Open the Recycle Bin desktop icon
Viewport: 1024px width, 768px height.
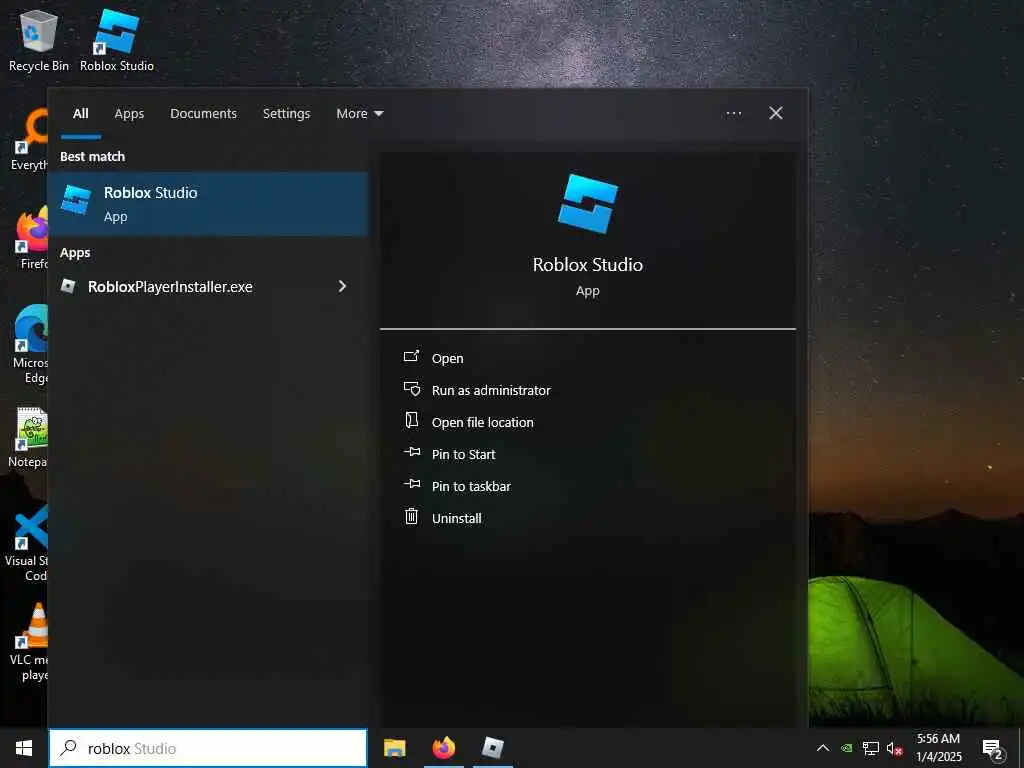pyautogui.click(x=39, y=40)
